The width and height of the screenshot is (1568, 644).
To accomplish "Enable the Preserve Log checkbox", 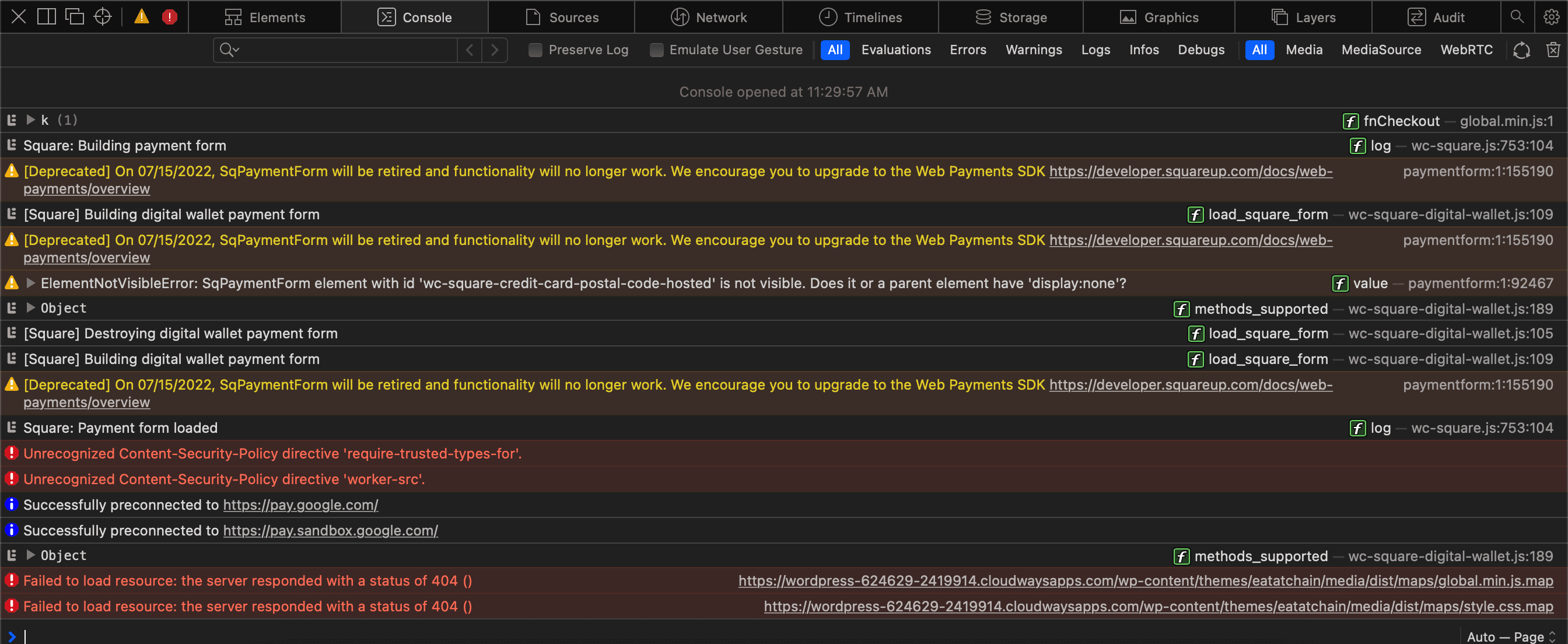I will pyautogui.click(x=535, y=50).
